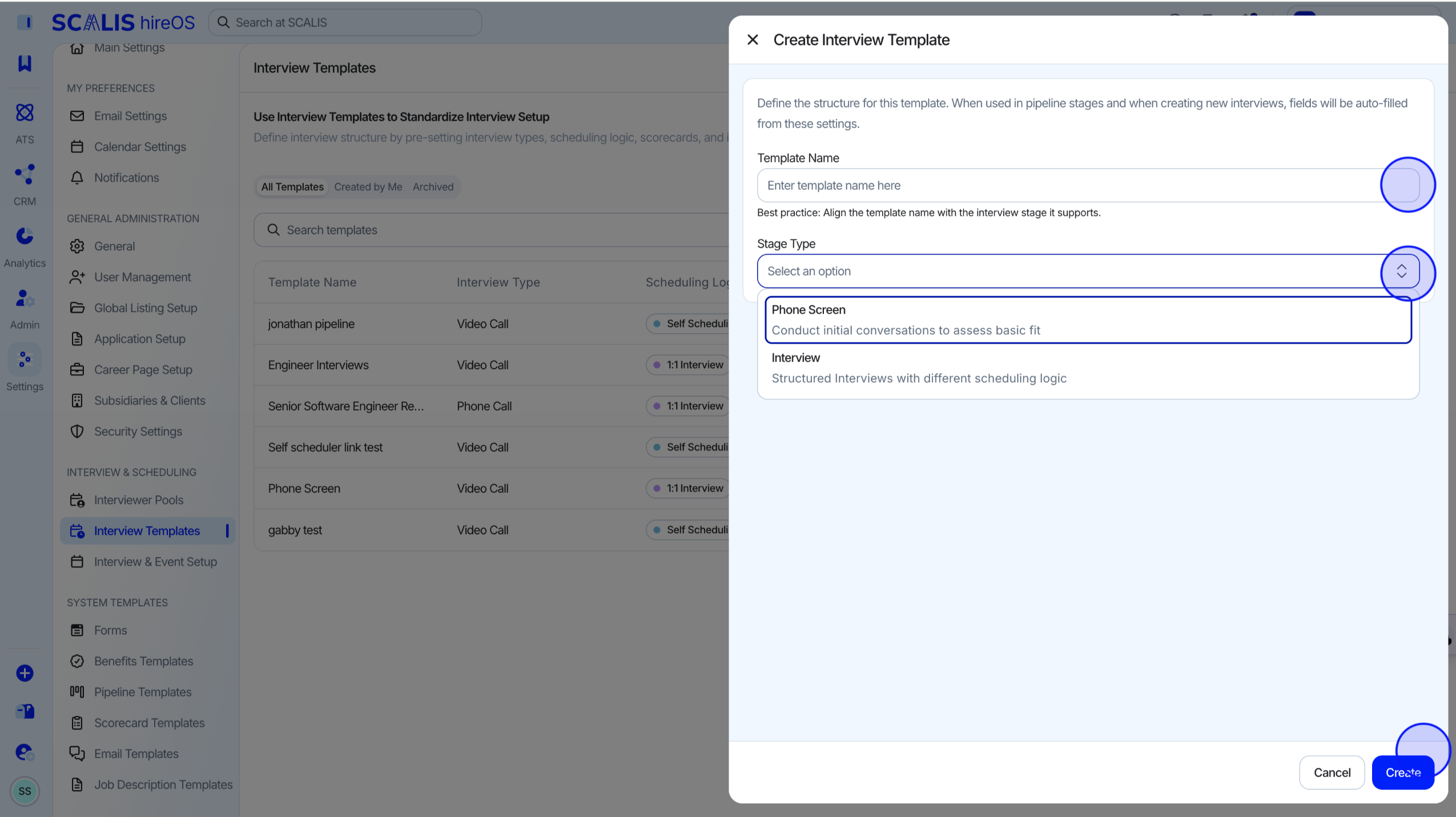The height and width of the screenshot is (817, 1456).
Task: Click the bookmark icon in left rail
Action: pyautogui.click(x=25, y=63)
